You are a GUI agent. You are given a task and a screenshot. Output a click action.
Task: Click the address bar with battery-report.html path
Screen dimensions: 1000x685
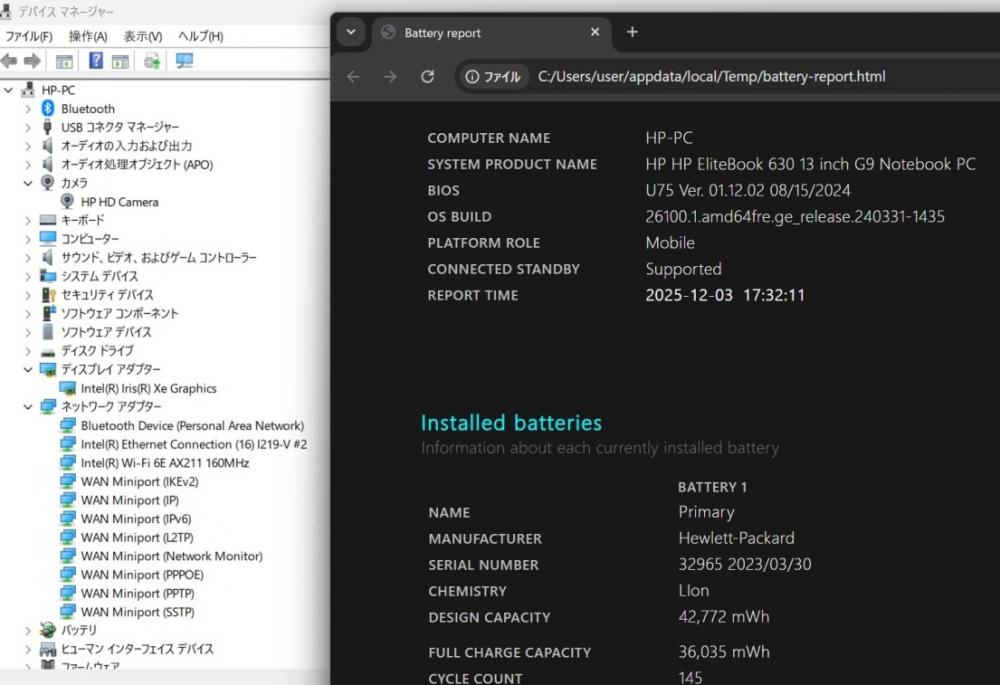(x=710, y=77)
